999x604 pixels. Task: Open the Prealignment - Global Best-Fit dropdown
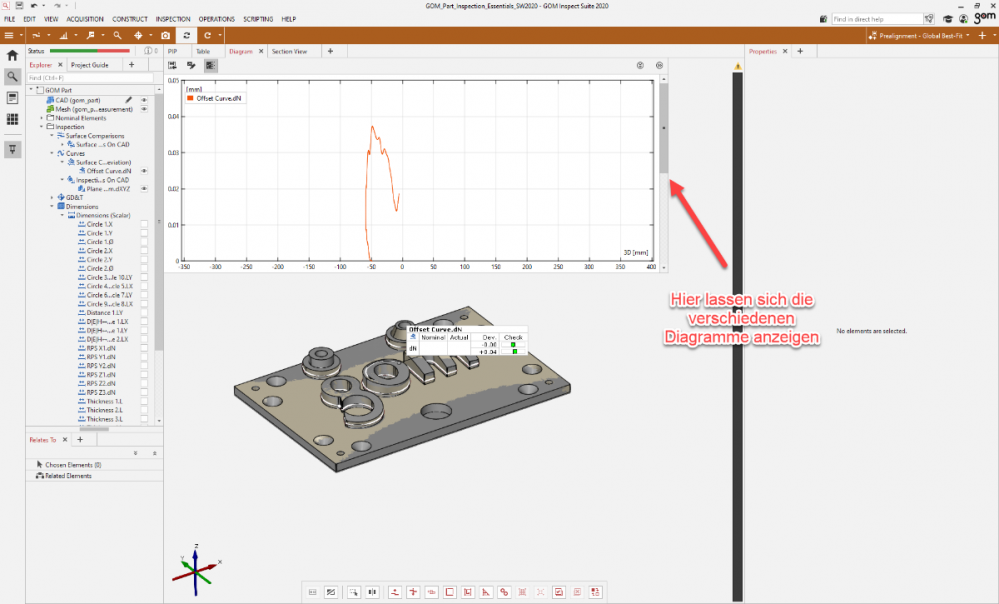(919, 36)
